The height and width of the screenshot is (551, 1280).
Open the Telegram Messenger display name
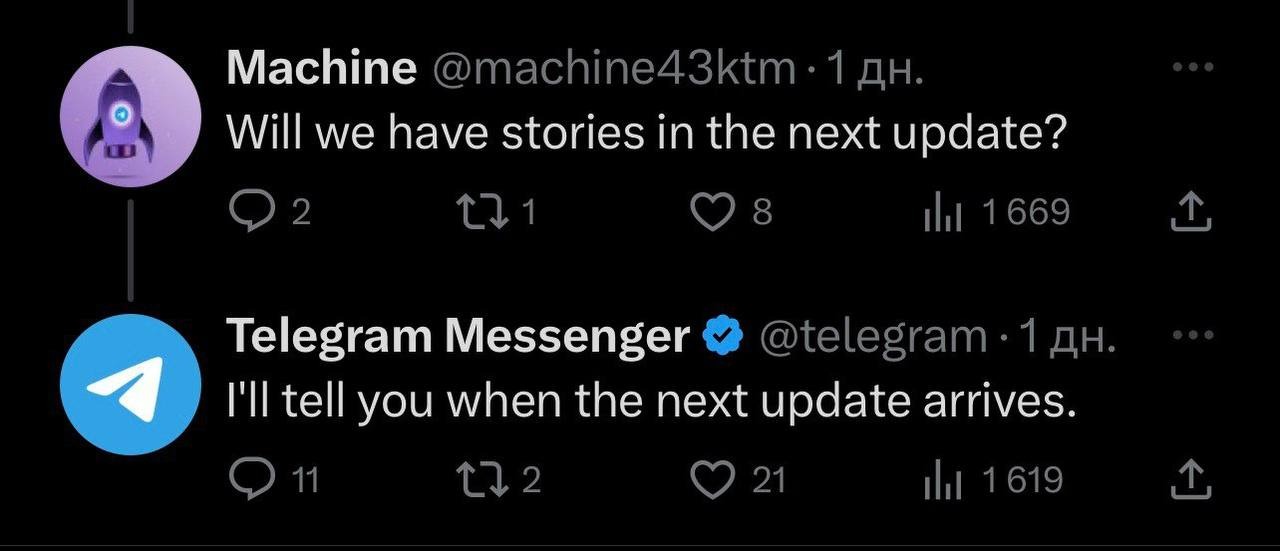[x=458, y=337]
